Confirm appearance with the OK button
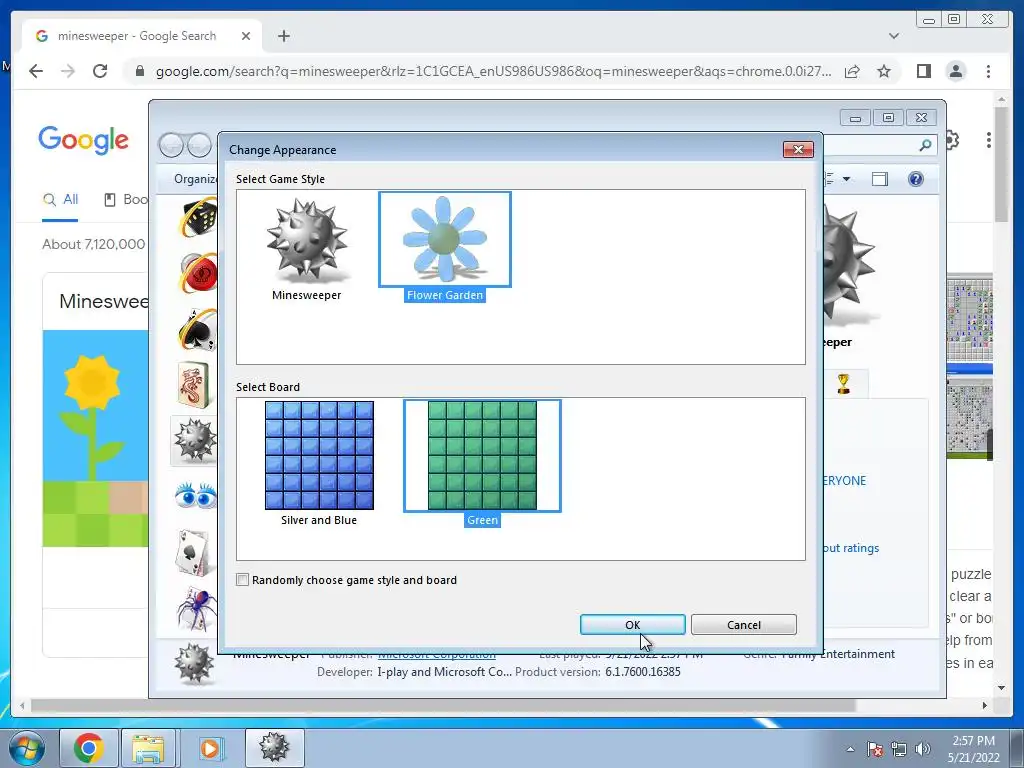This screenshot has height=768, width=1024. (632, 624)
